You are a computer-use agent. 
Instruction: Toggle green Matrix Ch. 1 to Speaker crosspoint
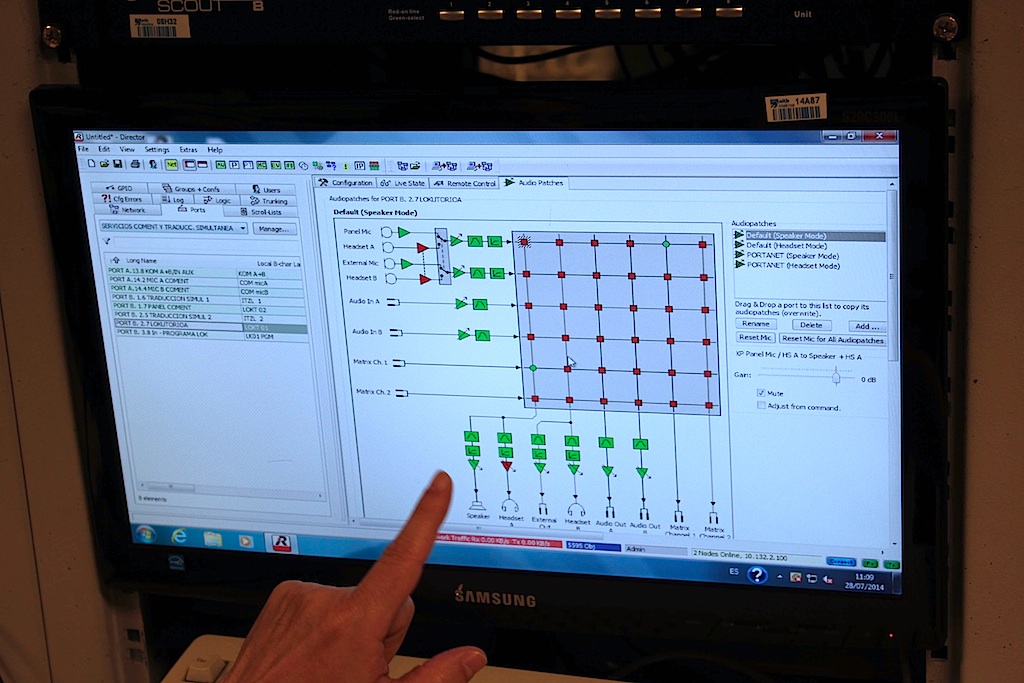click(533, 368)
